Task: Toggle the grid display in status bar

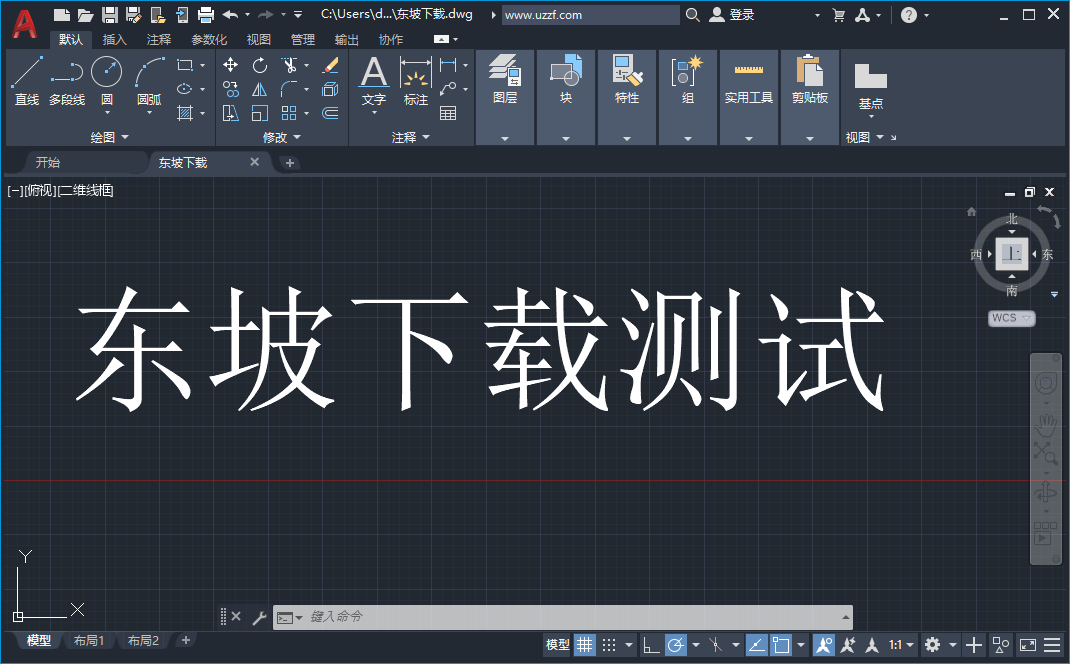Action: tap(583, 645)
